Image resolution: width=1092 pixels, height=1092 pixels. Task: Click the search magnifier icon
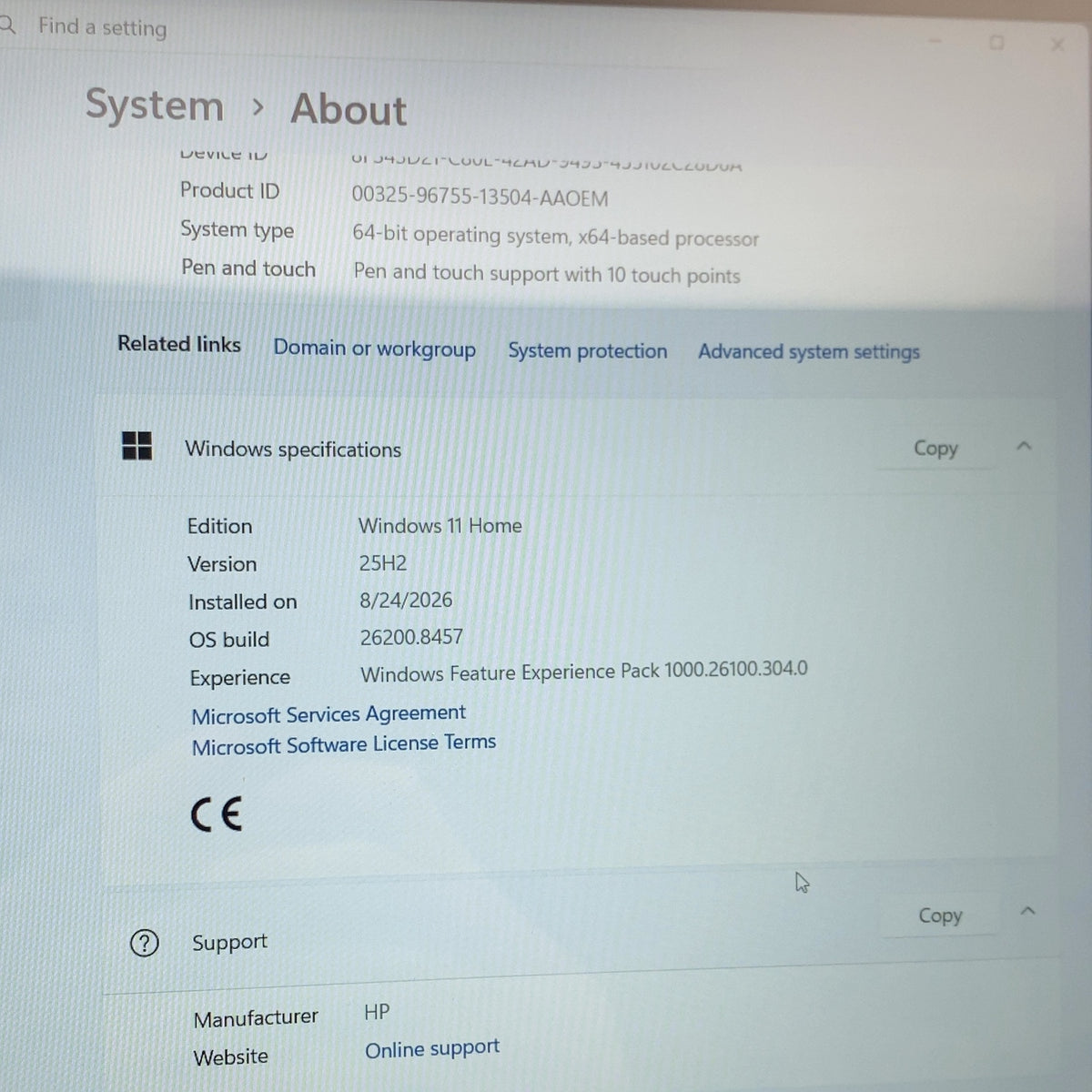[x=6, y=25]
